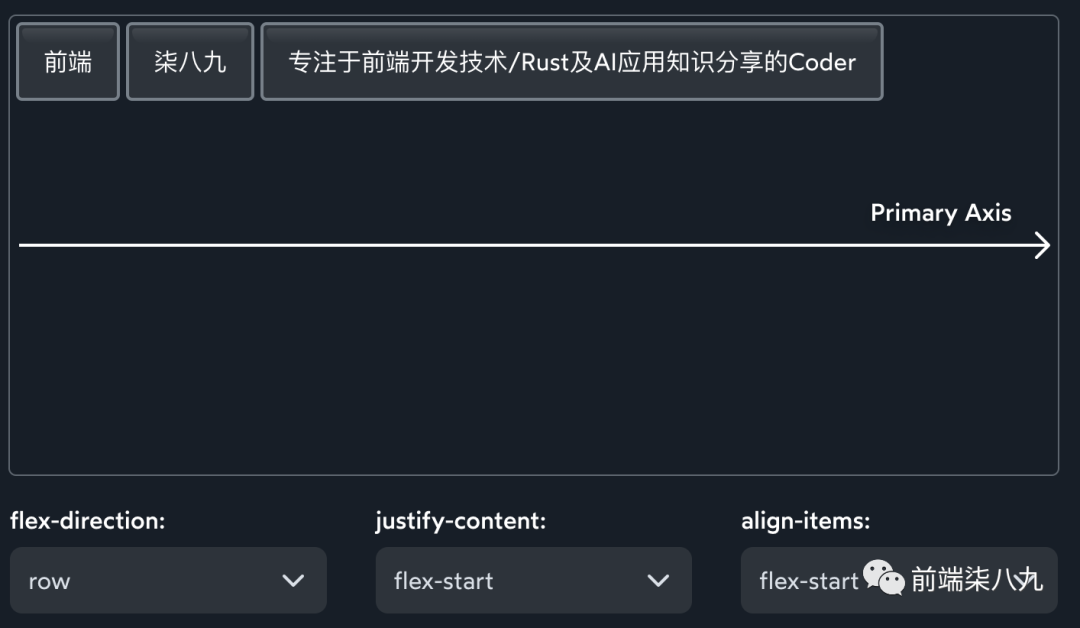The image size is (1080, 628).
Task: Click the 前端 flex item
Action: tap(68, 62)
